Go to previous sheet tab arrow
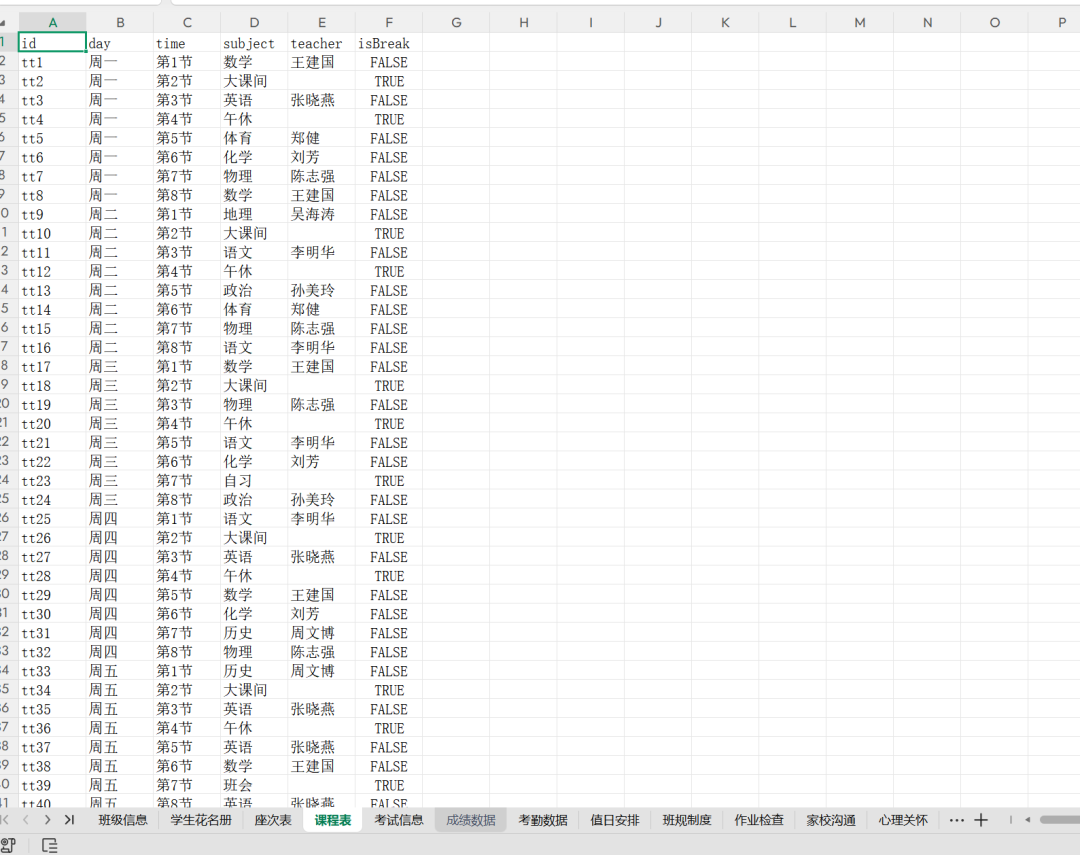Image resolution: width=1080 pixels, height=855 pixels. tap(25, 820)
